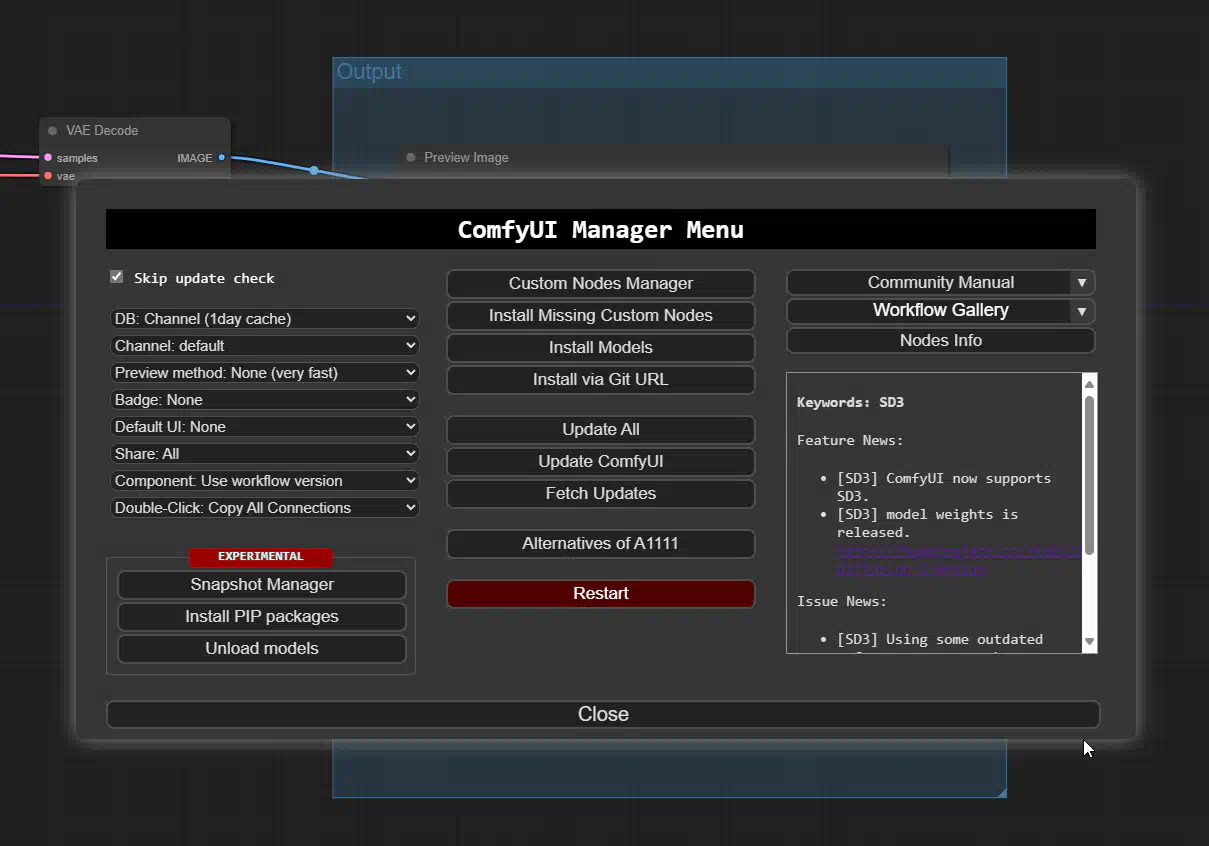The width and height of the screenshot is (1209, 846).
Task: Click the VAE Decode node title
Action: pyautogui.click(x=102, y=131)
